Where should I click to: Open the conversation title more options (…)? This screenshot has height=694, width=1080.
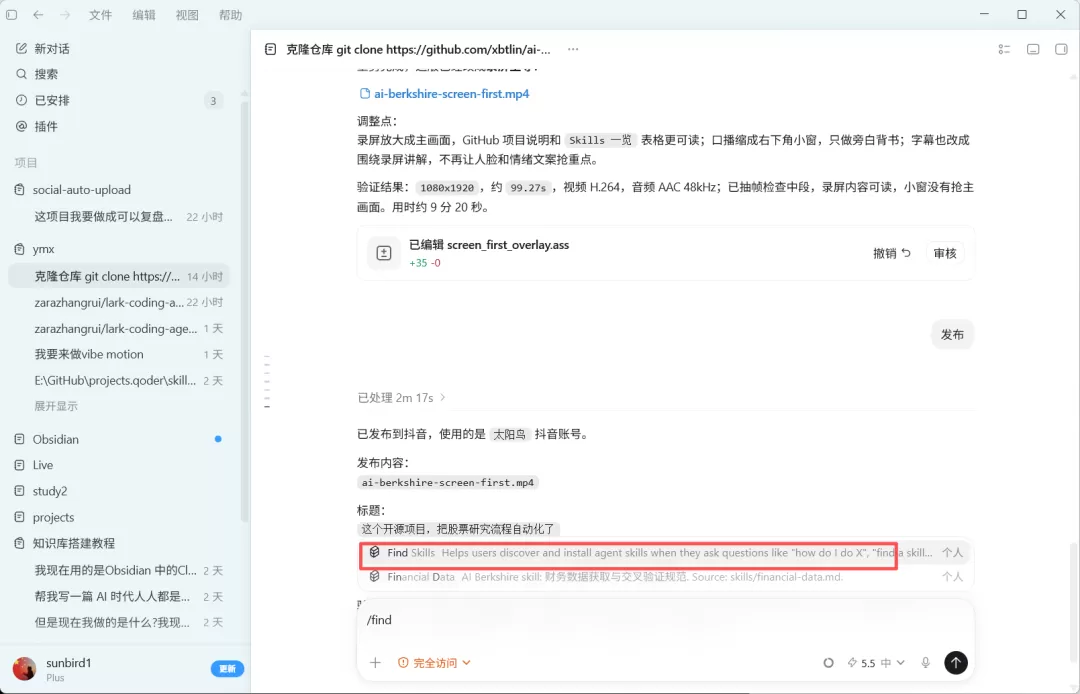click(x=573, y=49)
